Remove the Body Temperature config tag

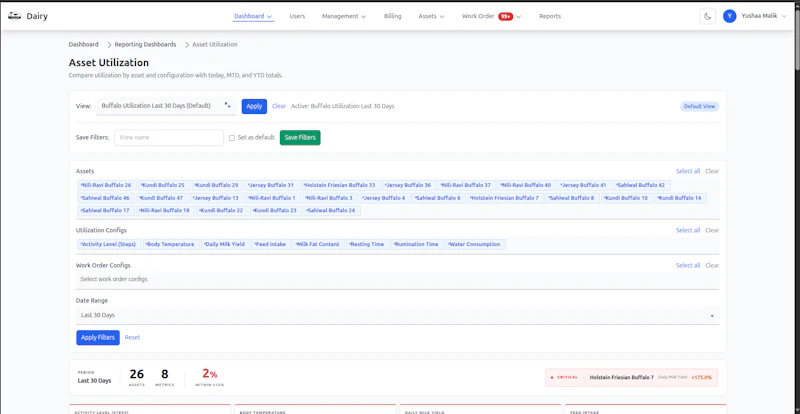coord(146,244)
